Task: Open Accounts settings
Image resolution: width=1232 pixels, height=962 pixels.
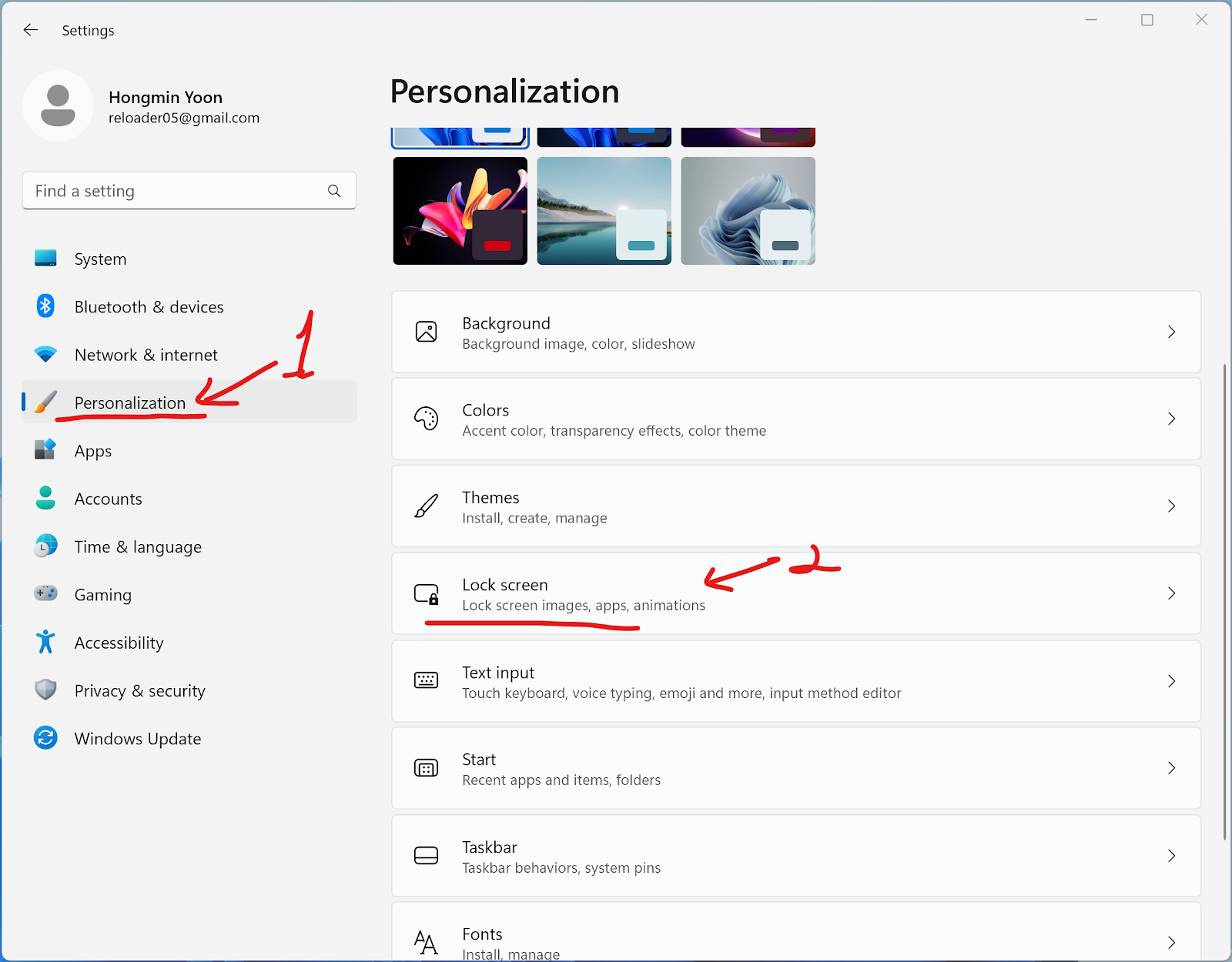Action: click(x=189, y=499)
